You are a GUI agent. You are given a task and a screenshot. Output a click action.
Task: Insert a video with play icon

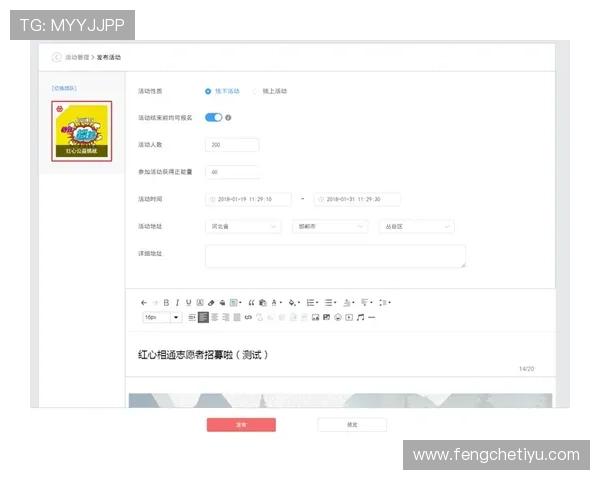349,317
